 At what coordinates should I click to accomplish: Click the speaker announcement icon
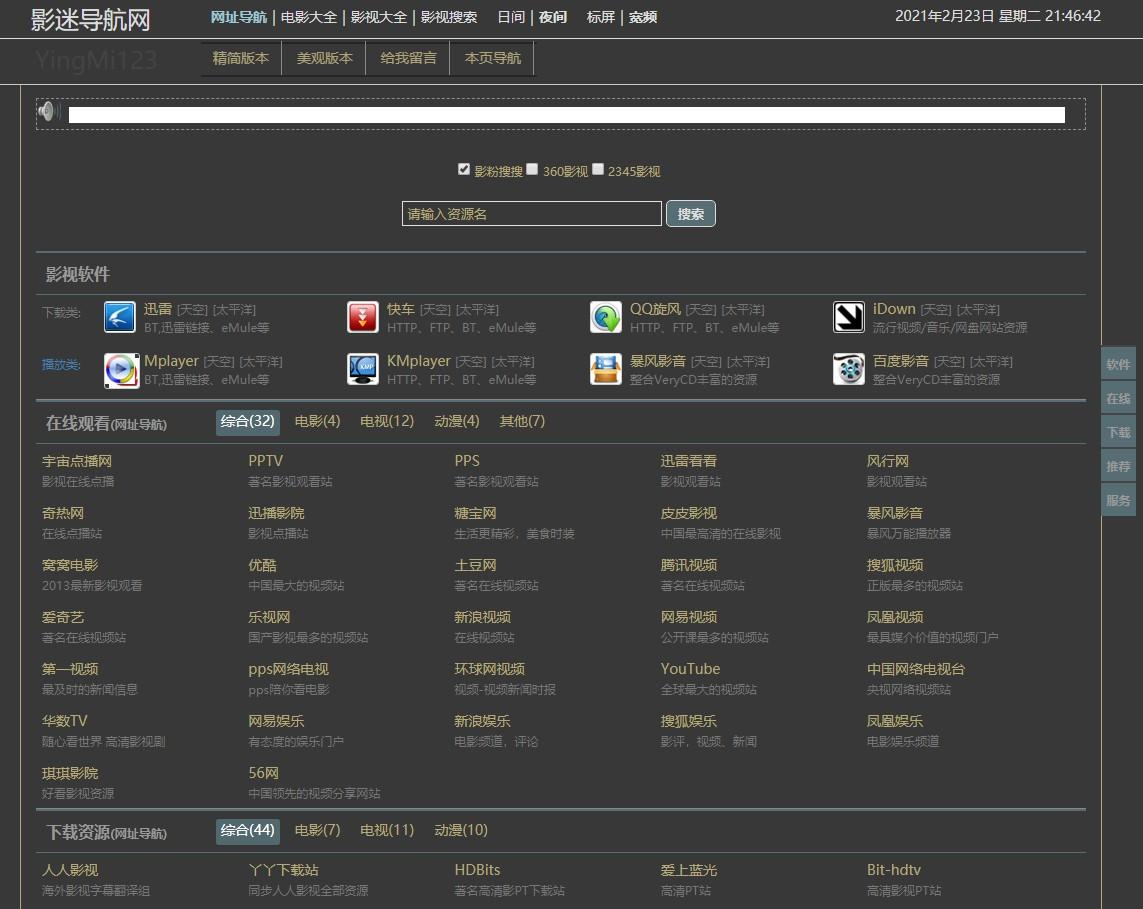coord(50,112)
